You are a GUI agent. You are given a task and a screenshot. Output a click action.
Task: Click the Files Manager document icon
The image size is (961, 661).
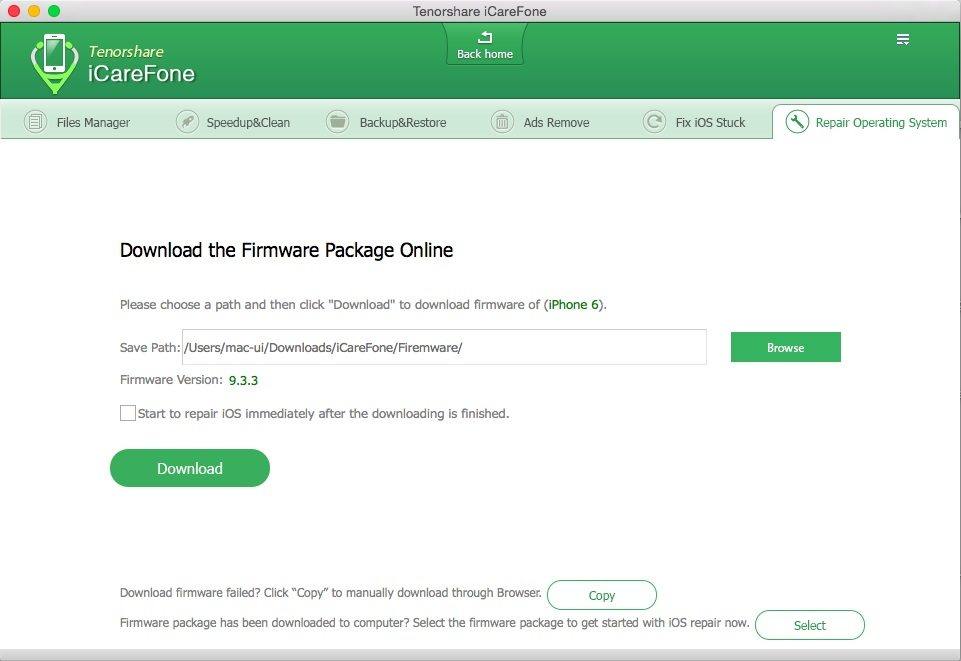click(x=35, y=121)
